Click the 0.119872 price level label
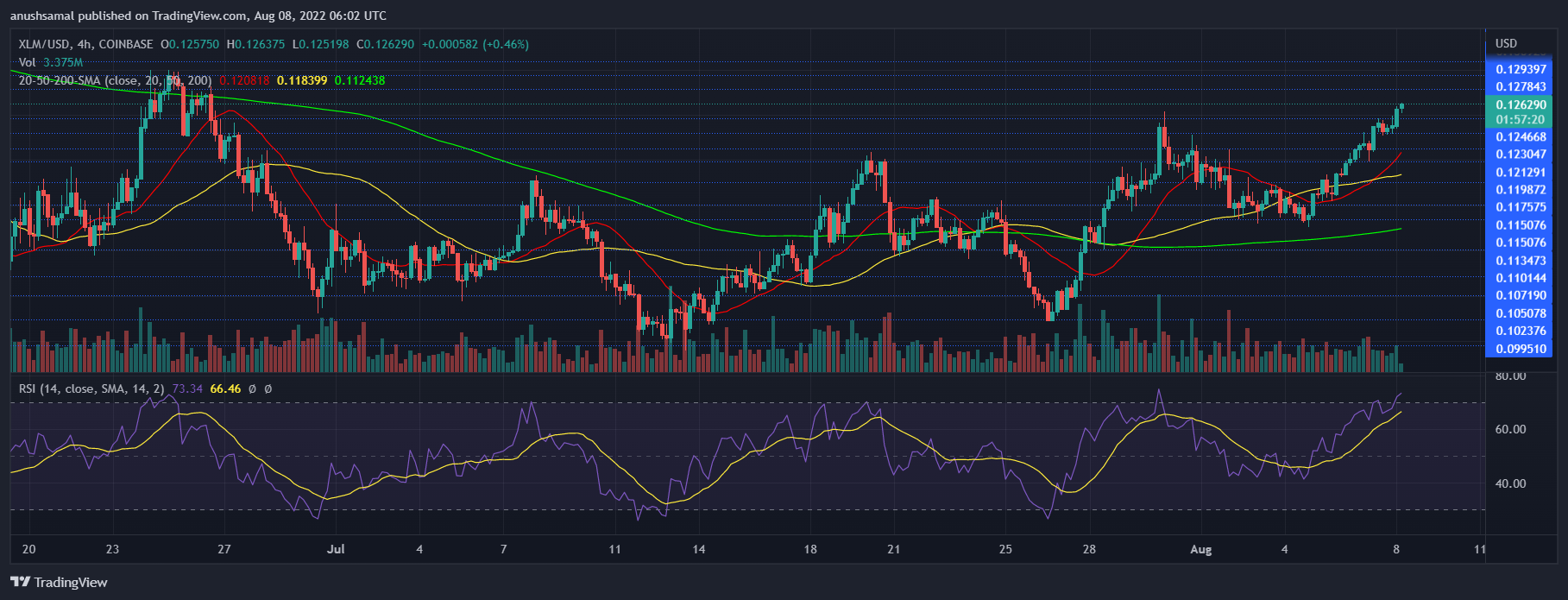The width and height of the screenshot is (1568, 600). (1521, 189)
